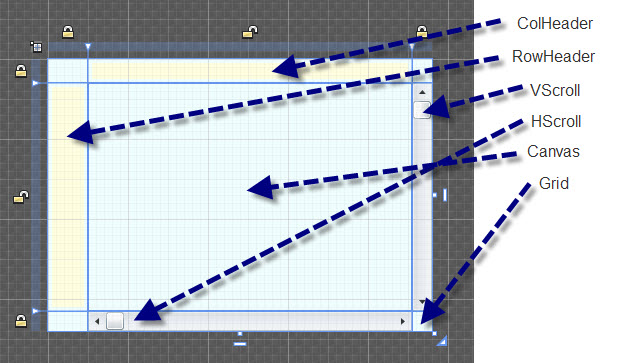Toggle the open lock beside the middle row
This screenshot has height=363, width=631.
[21, 197]
